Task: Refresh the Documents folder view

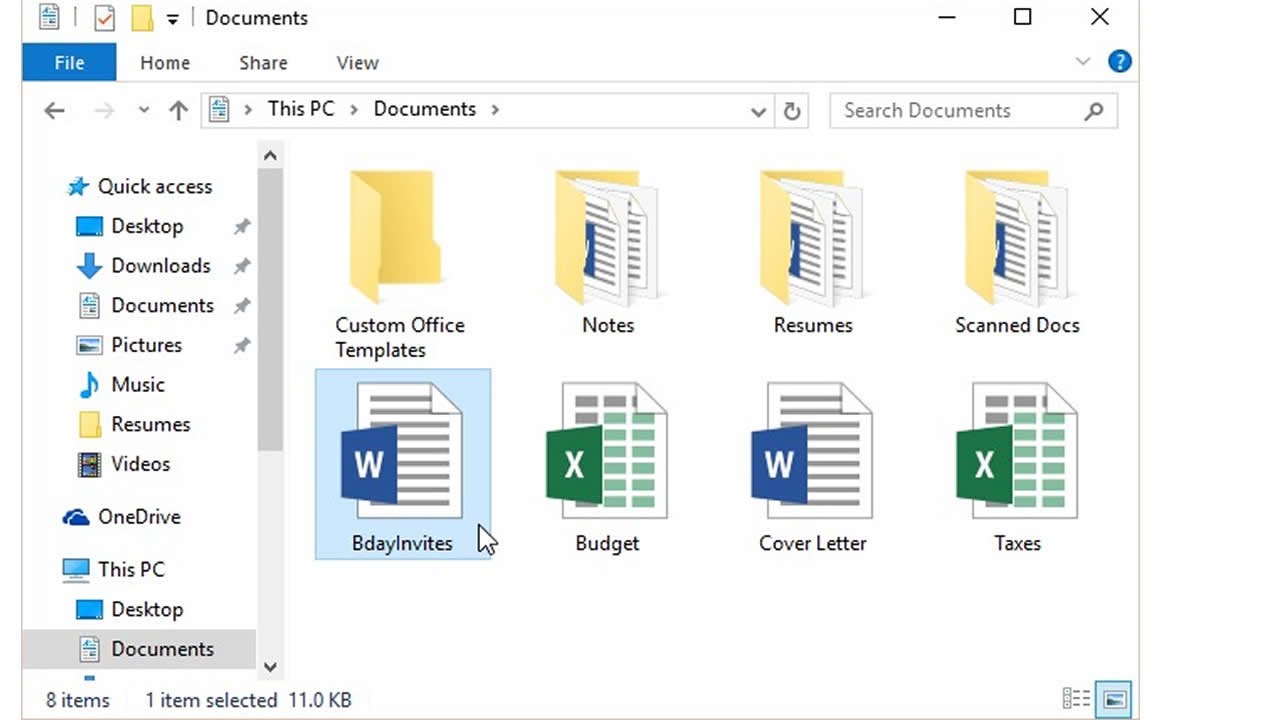Action: (x=792, y=111)
